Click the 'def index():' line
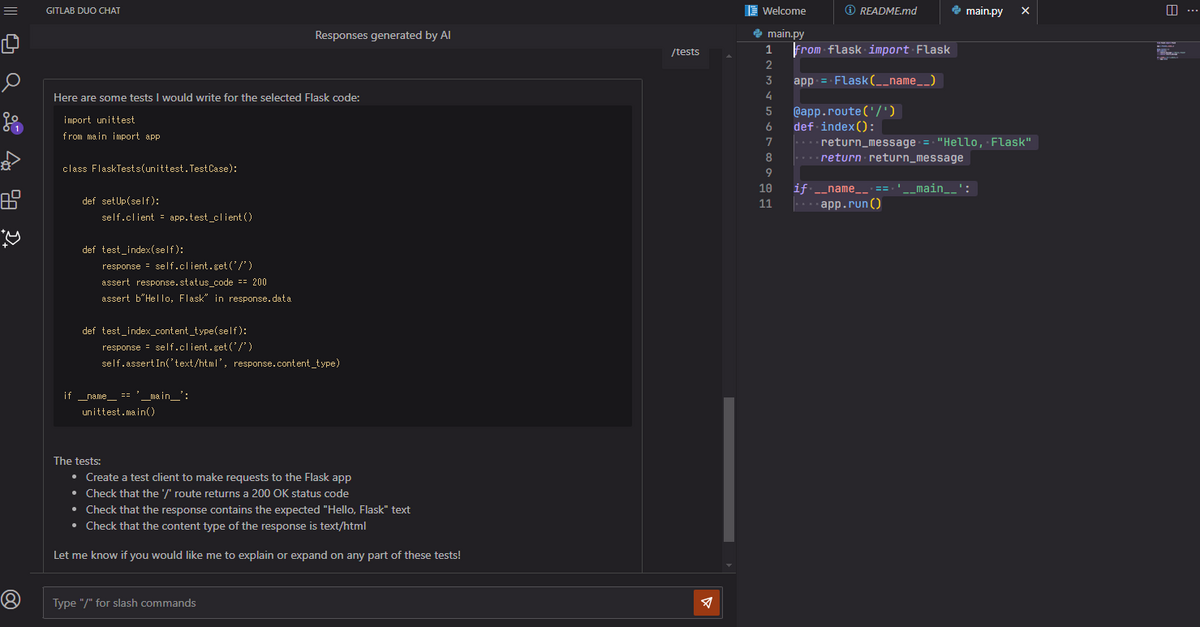The height and width of the screenshot is (627, 1200). pos(834,127)
